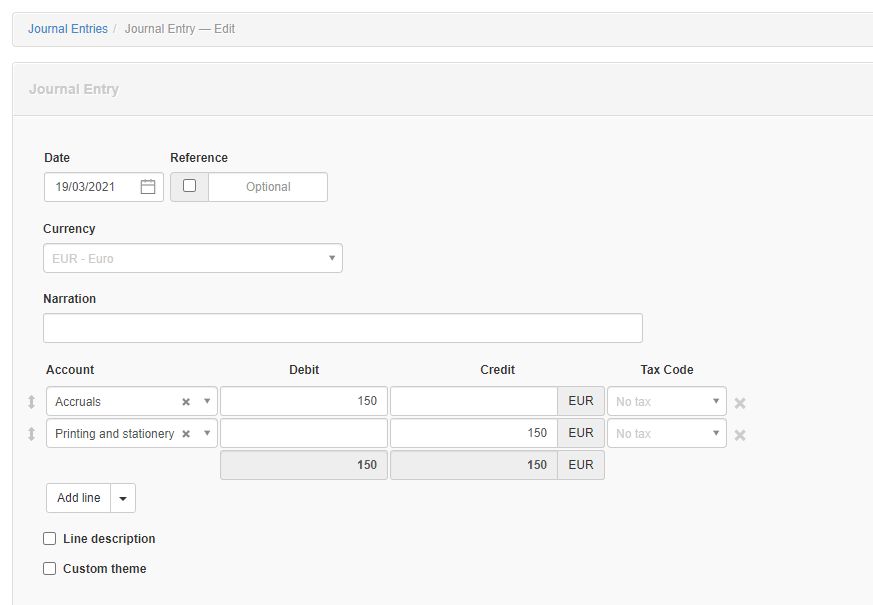This screenshot has height=605, width=873.
Task: Clear the Printing and stationery account
Action: point(186,434)
